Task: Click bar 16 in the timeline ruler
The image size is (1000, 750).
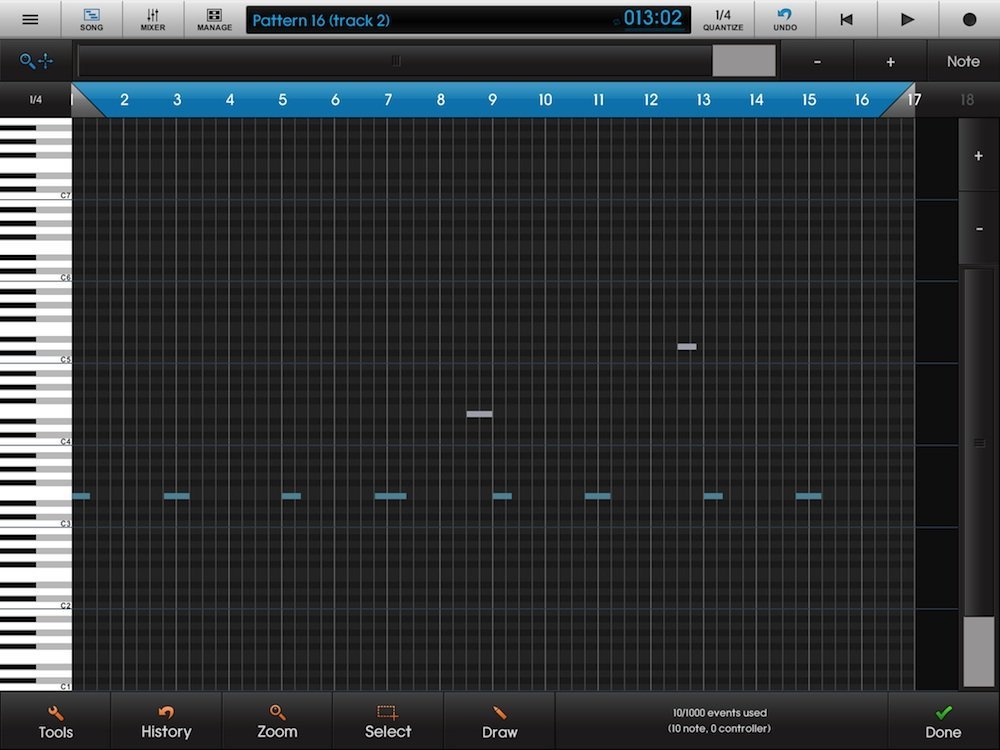Action: point(862,99)
